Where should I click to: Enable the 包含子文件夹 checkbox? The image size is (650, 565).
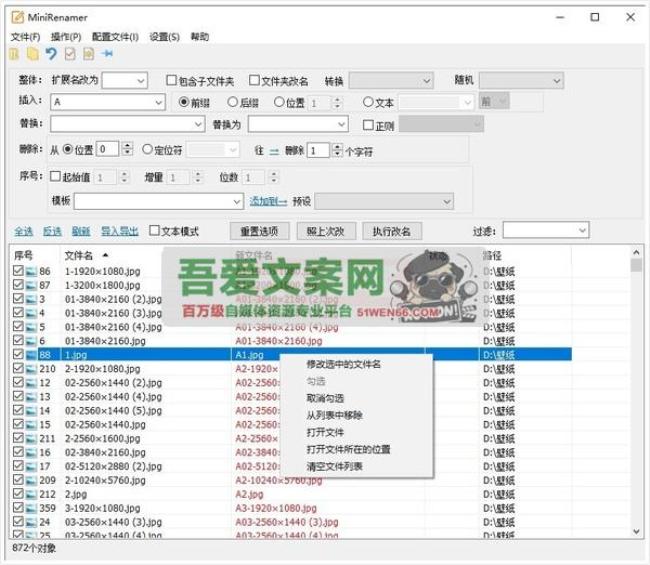click(x=171, y=80)
